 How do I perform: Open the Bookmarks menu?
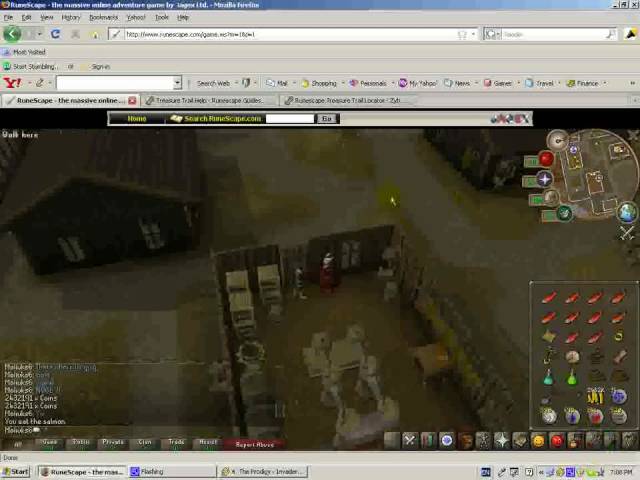(103, 18)
